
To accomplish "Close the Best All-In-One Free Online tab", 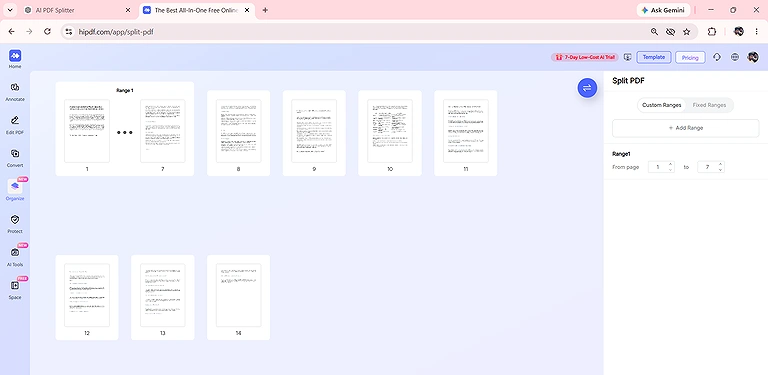I will click(247, 10).
